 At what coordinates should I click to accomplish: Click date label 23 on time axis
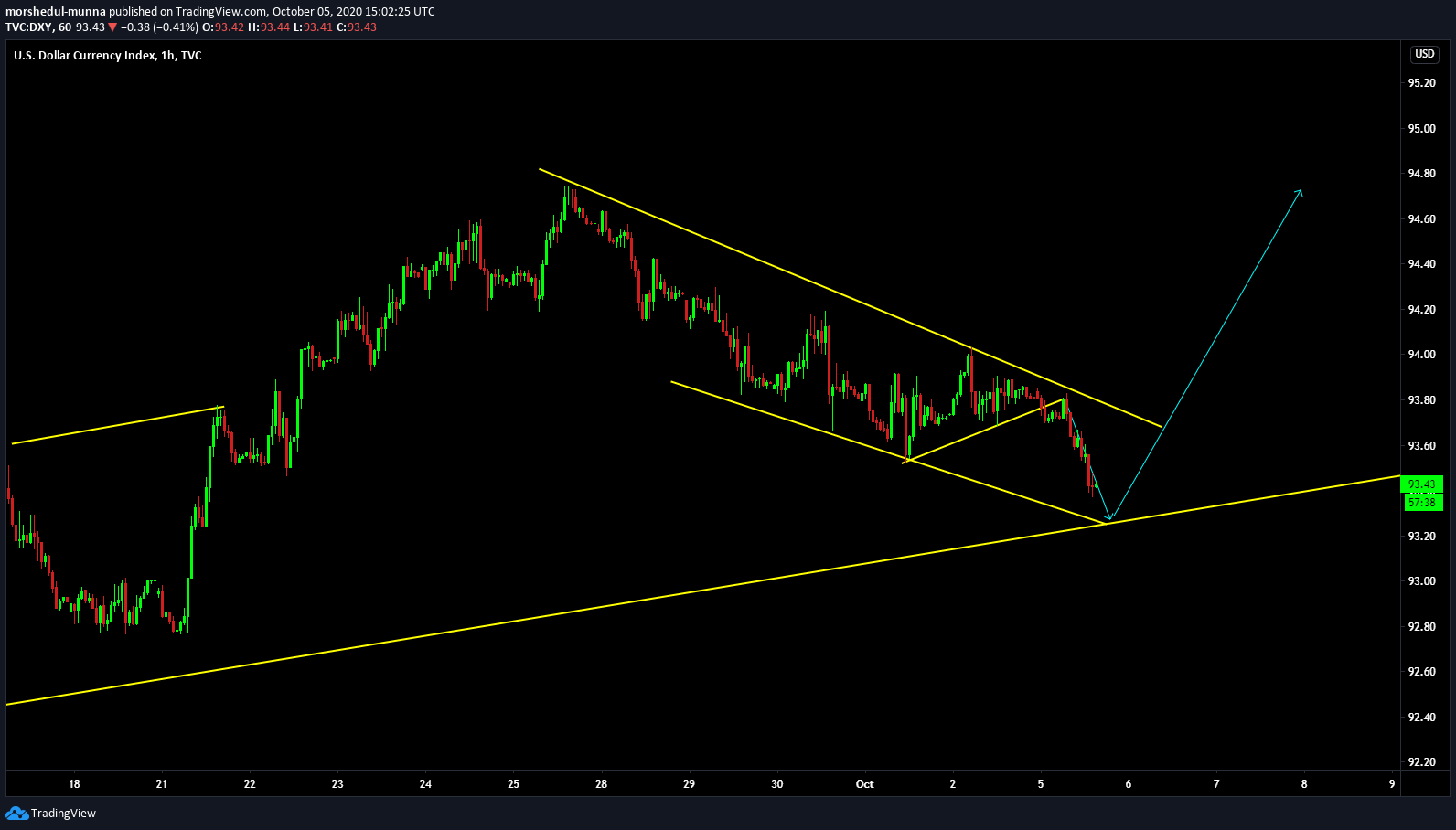(x=337, y=784)
